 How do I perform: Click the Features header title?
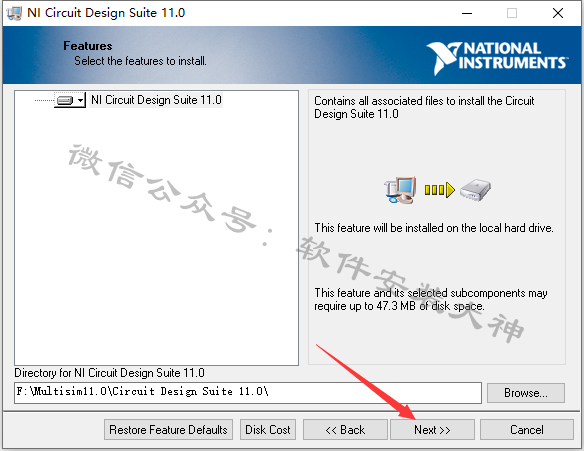[x=88, y=46]
